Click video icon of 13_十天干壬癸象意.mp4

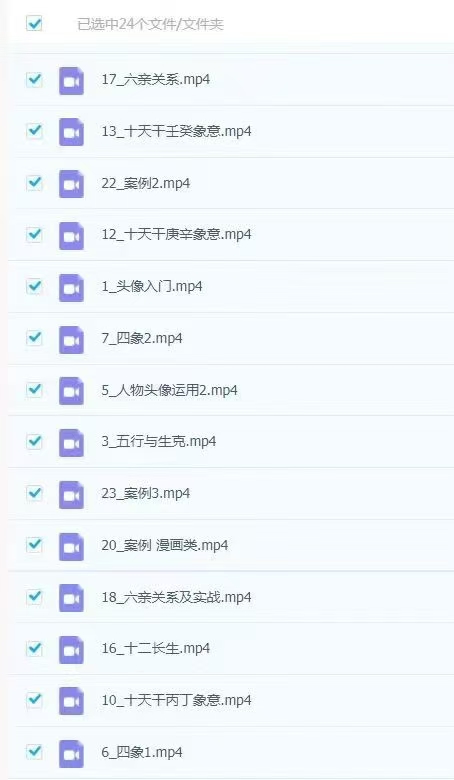(71, 132)
